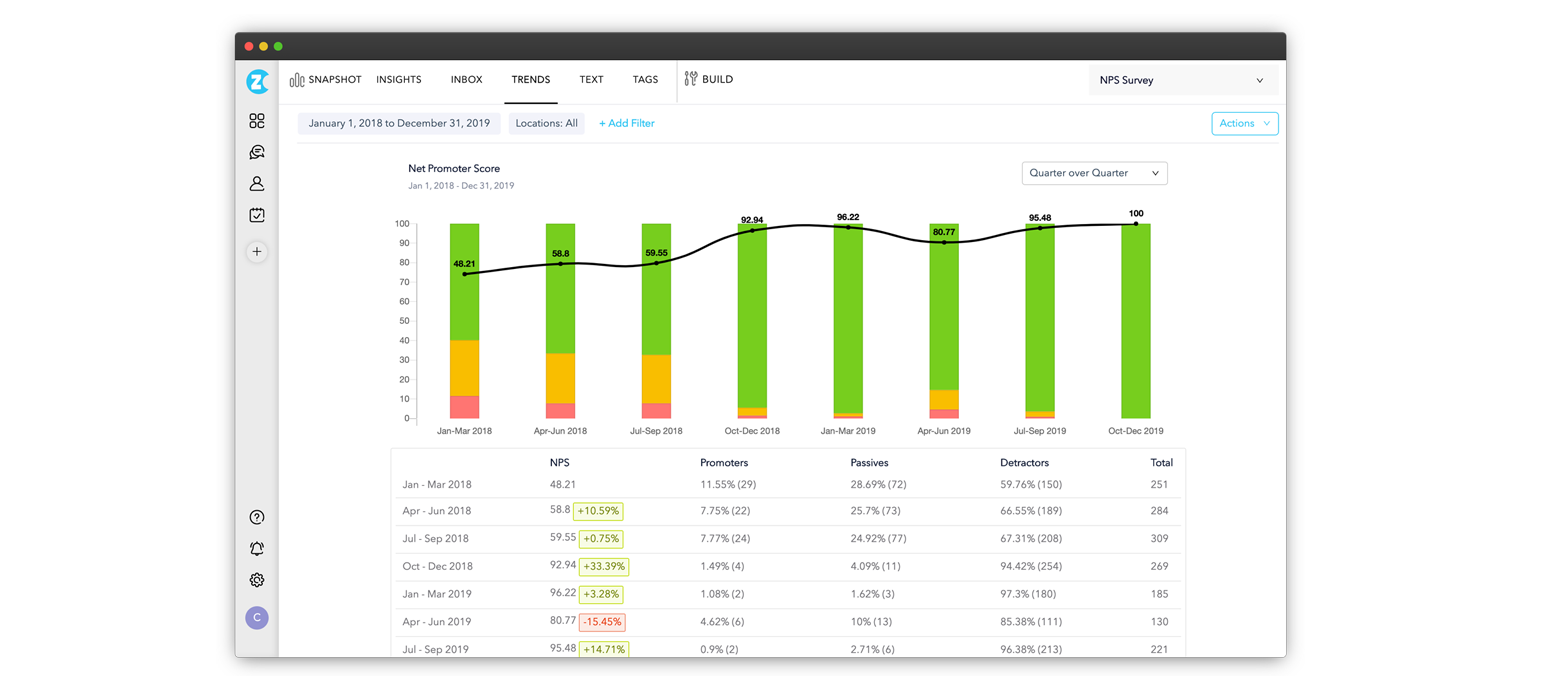
Task: Switch to the Inbox tab
Action: (467, 80)
